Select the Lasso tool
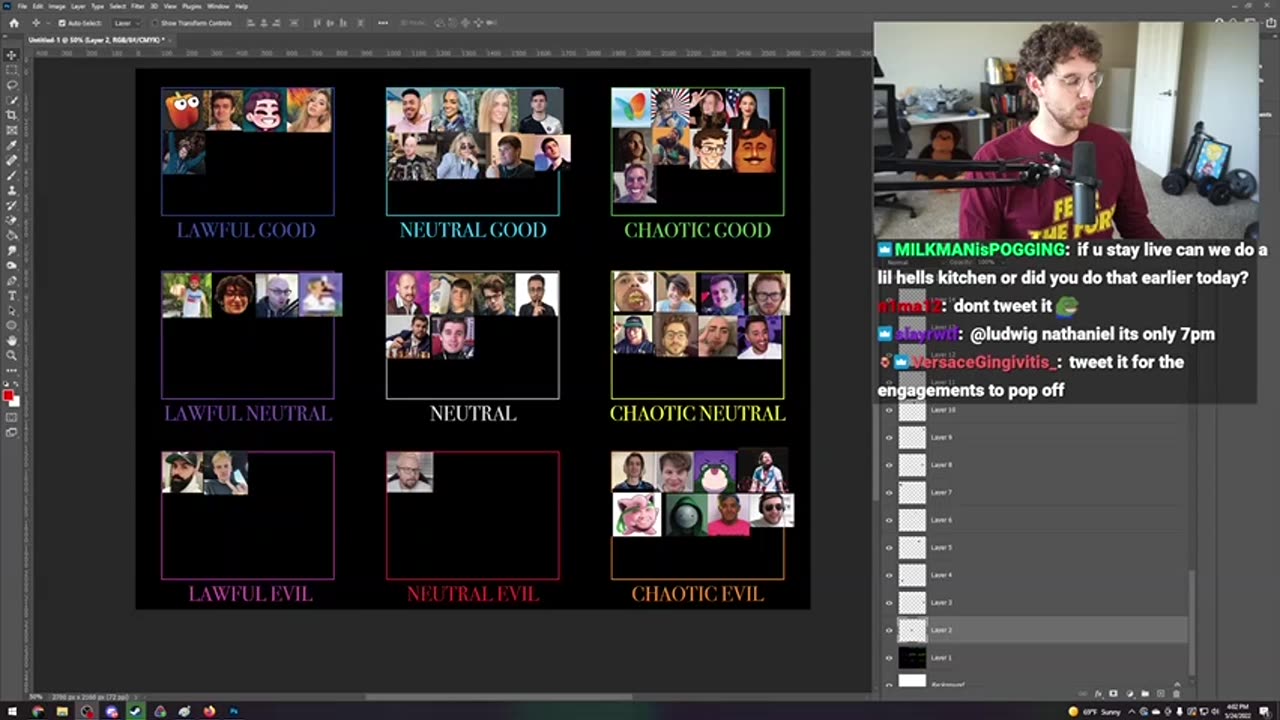This screenshot has height=720, width=1280. pos(11,84)
